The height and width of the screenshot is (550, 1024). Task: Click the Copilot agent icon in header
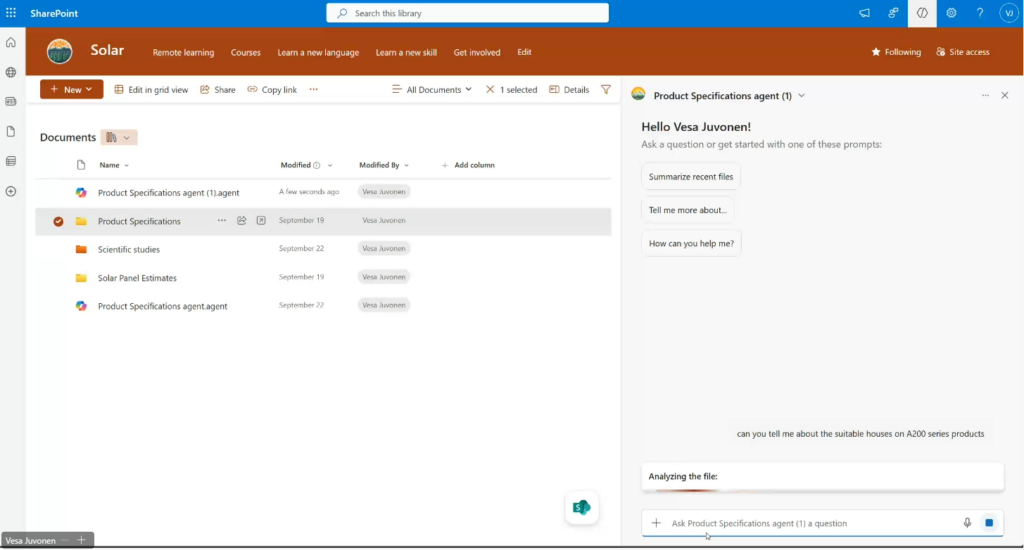click(x=922, y=13)
